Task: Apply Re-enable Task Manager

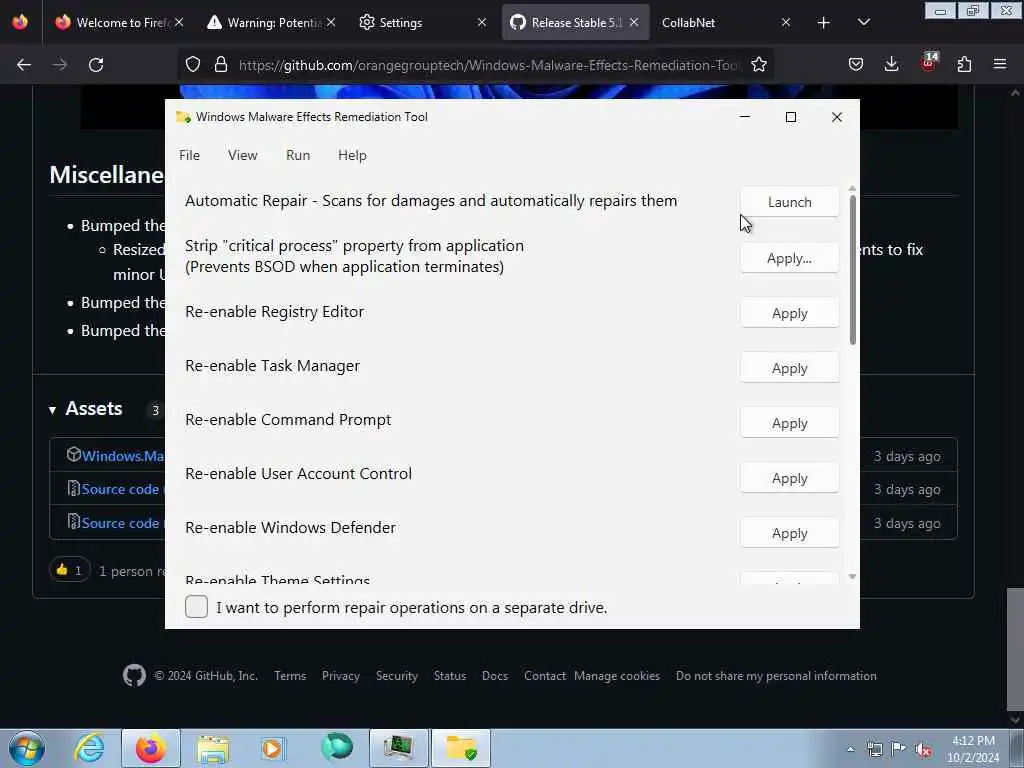Action: click(x=790, y=368)
